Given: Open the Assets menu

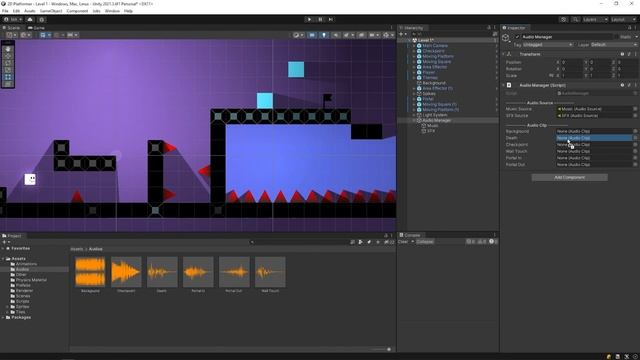Looking at the screenshot, I should tap(30, 11).
